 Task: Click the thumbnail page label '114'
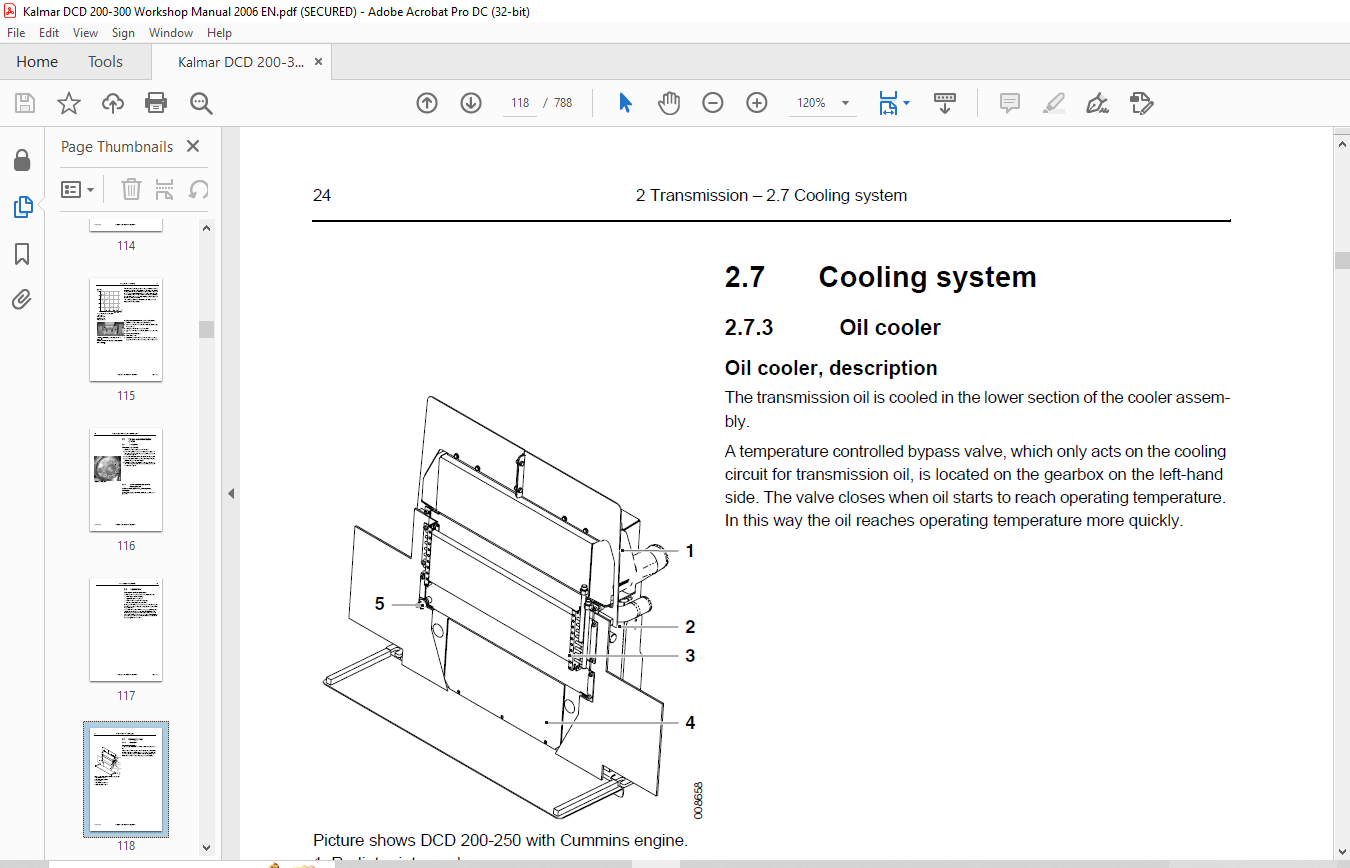126,246
